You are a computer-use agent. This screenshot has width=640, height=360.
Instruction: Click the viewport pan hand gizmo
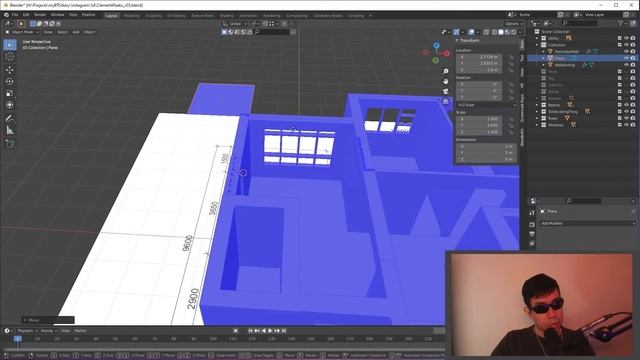(446, 81)
